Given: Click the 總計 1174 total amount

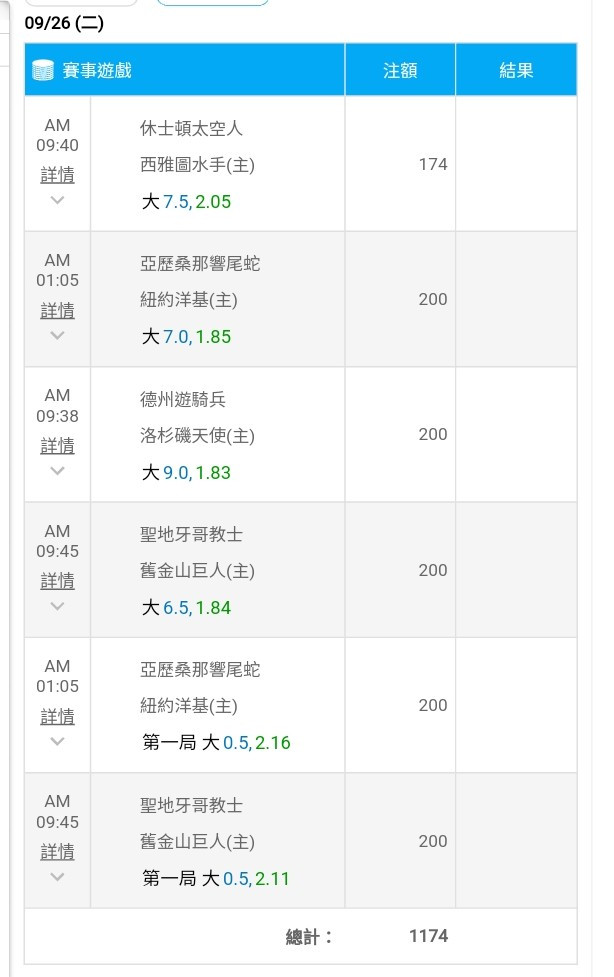Looking at the screenshot, I should [x=428, y=936].
